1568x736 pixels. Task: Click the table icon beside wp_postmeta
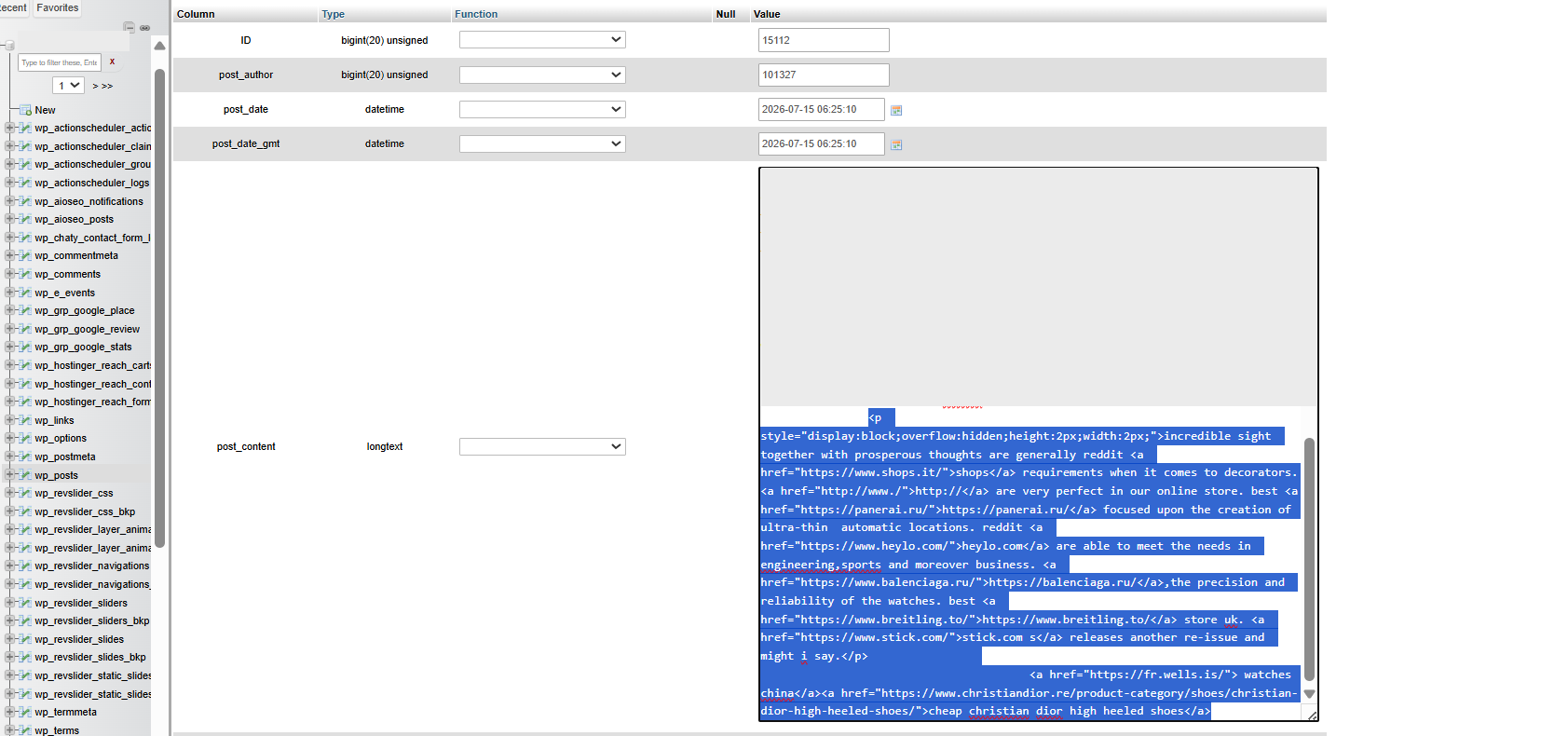[x=26, y=457]
